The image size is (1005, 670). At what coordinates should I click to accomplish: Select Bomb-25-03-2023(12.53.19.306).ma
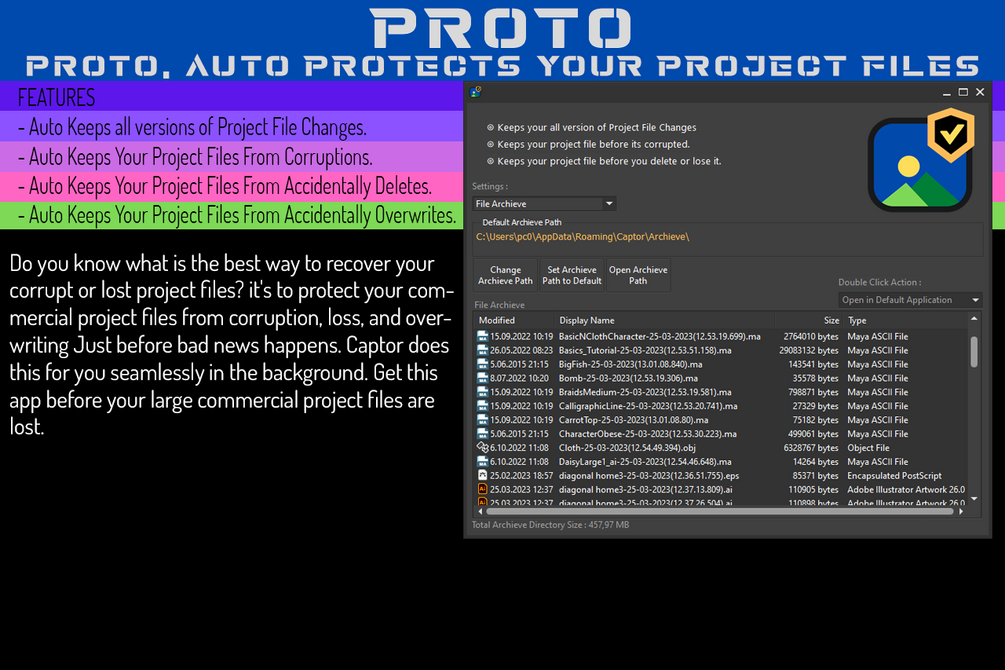pos(628,378)
